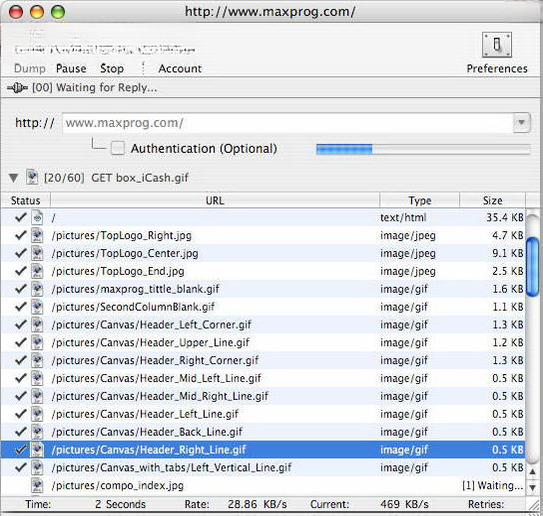
Task: Click the scrollbar up arrow
Action: tap(533, 471)
